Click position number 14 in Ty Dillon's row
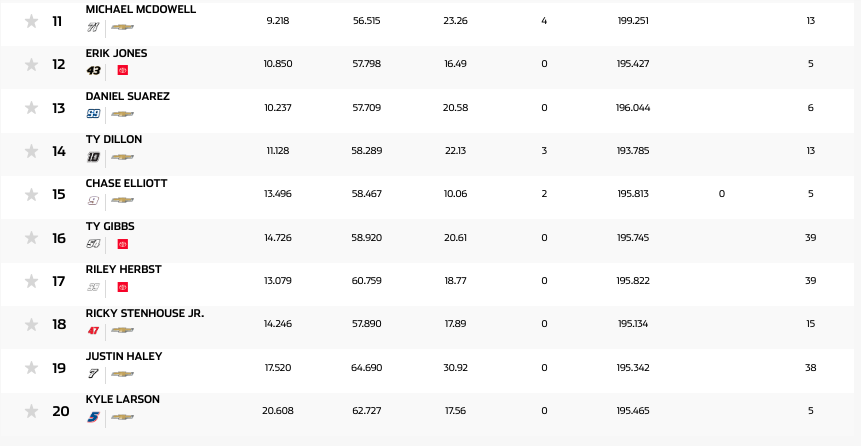The image size is (861, 446). coord(59,151)
